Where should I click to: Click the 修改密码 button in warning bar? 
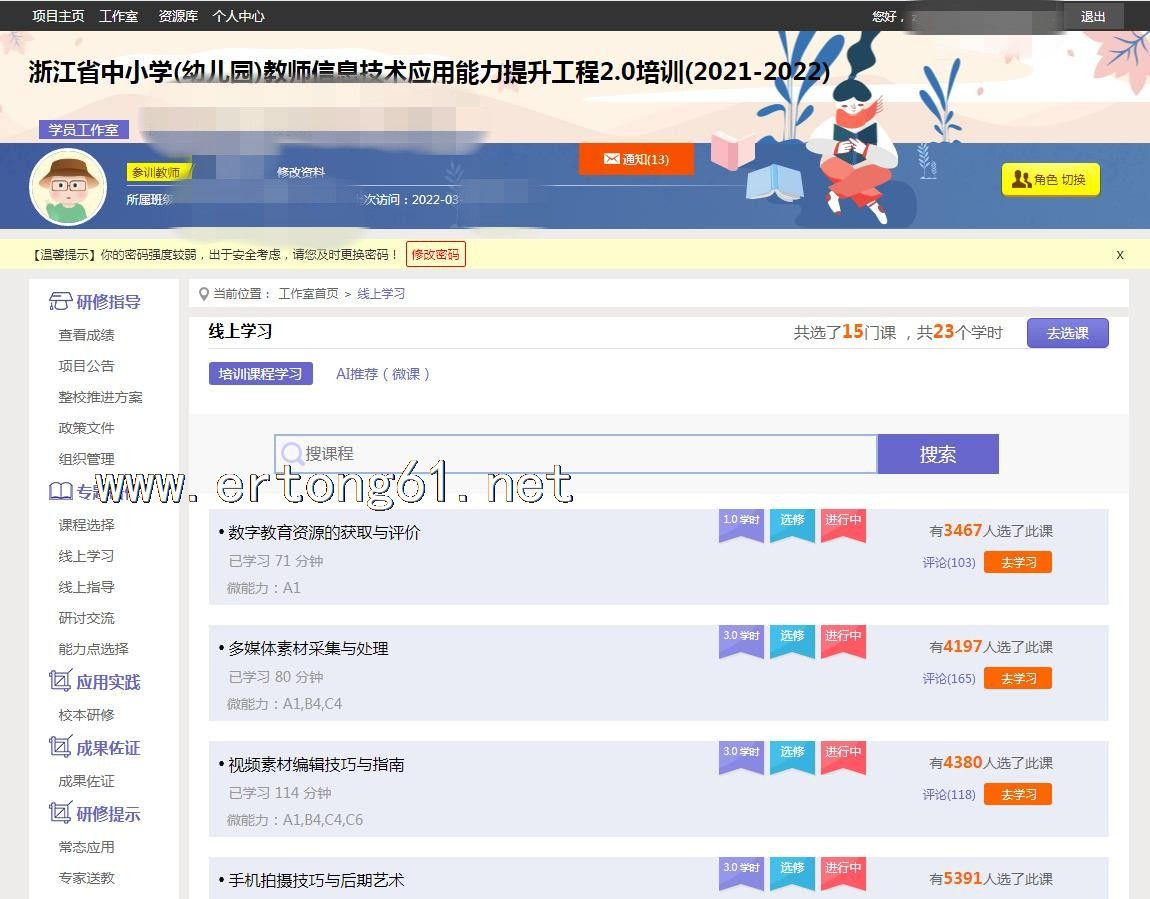436,255
